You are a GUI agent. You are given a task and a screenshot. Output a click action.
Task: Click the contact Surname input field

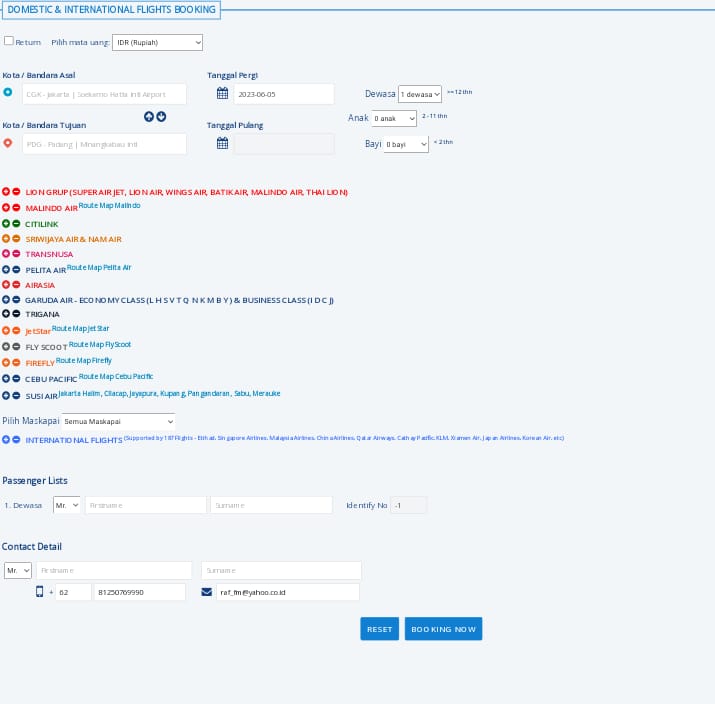tap(281, 570)
